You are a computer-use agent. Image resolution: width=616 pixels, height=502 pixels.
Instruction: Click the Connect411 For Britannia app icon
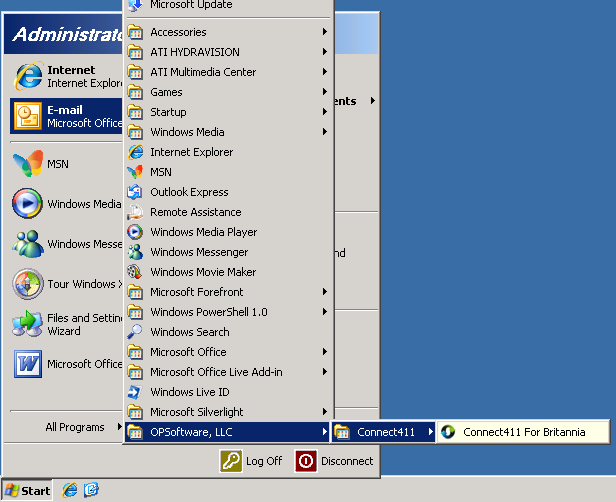tap(448, 432)
